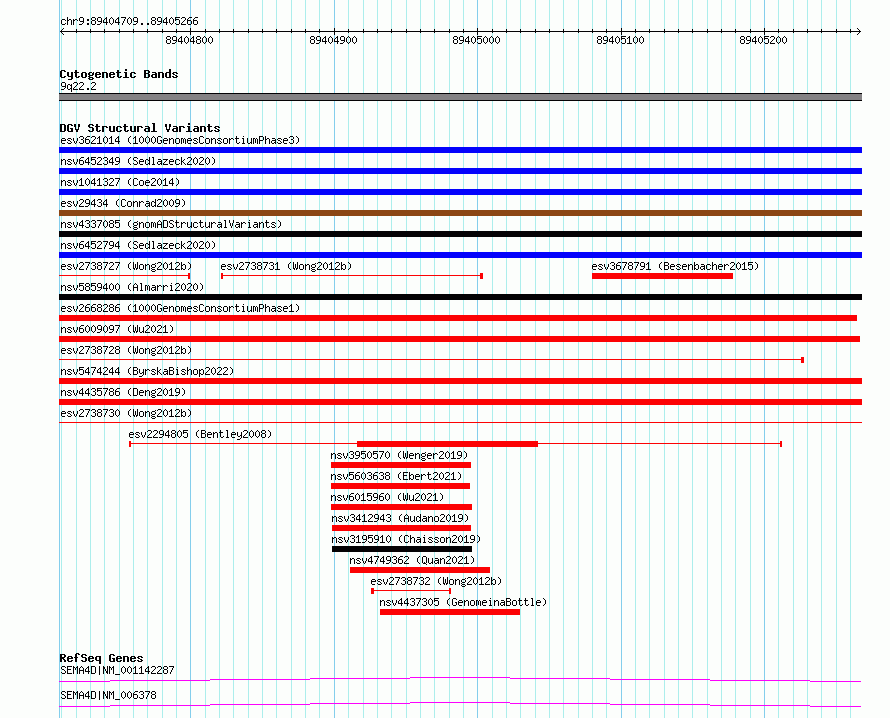Image resolution: width=890 pixels, height=718 pixels.
Task: Open variant esv2738732 (Wong2012b)
Action: tap(436, 581)
